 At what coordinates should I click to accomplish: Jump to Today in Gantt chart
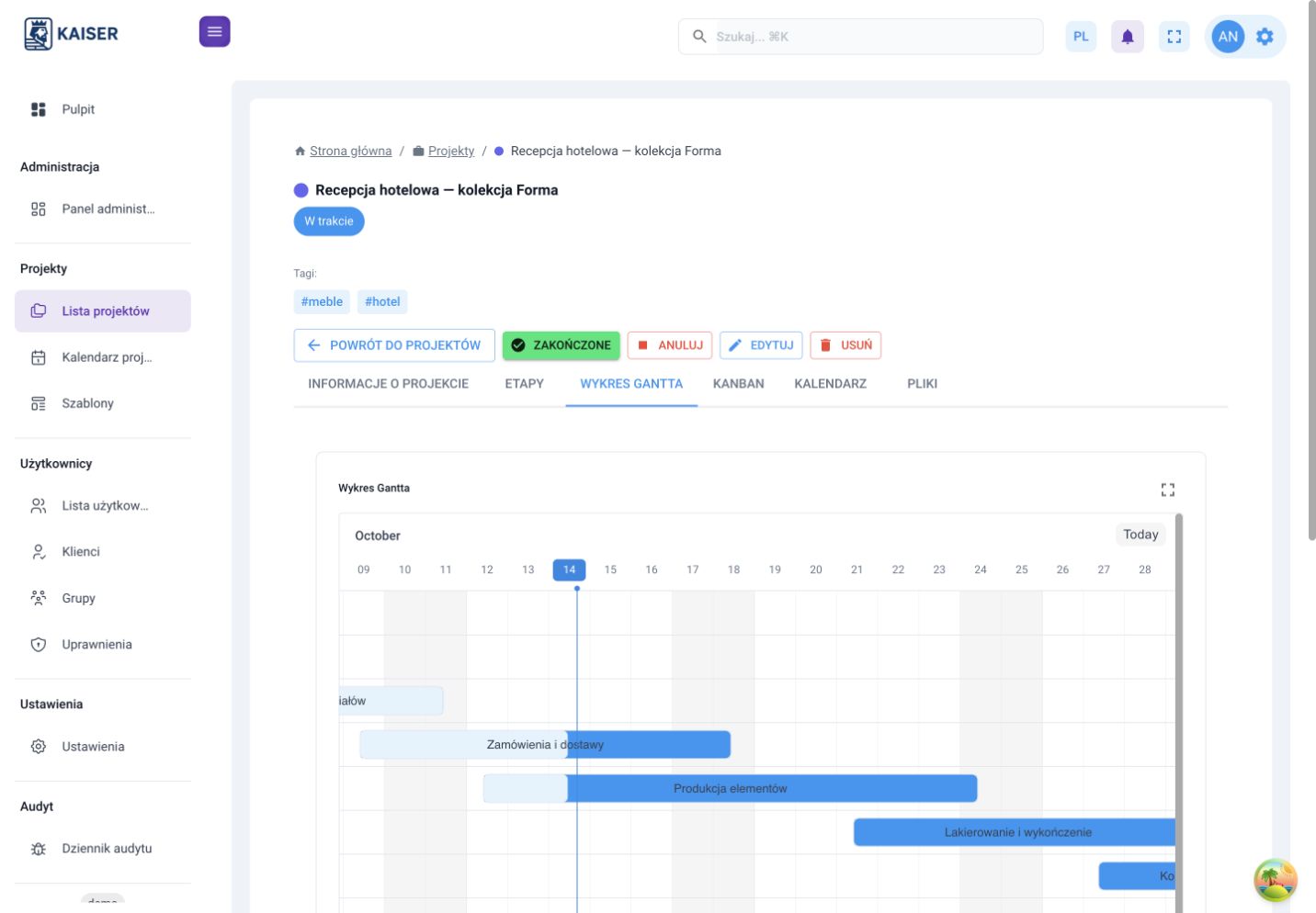(x=1140, y=535)
